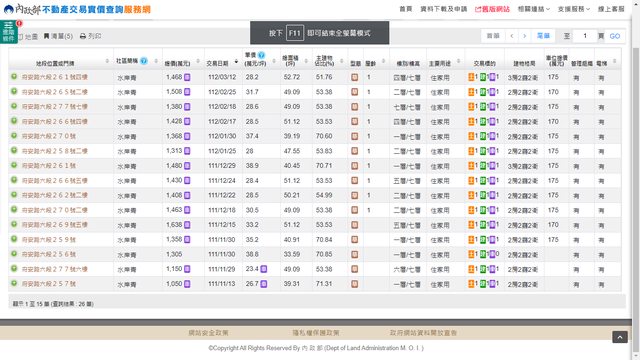Viewport: 640px width, 360px height.
Task: Click the back-to-top arrow button
Action: [620, 337]
